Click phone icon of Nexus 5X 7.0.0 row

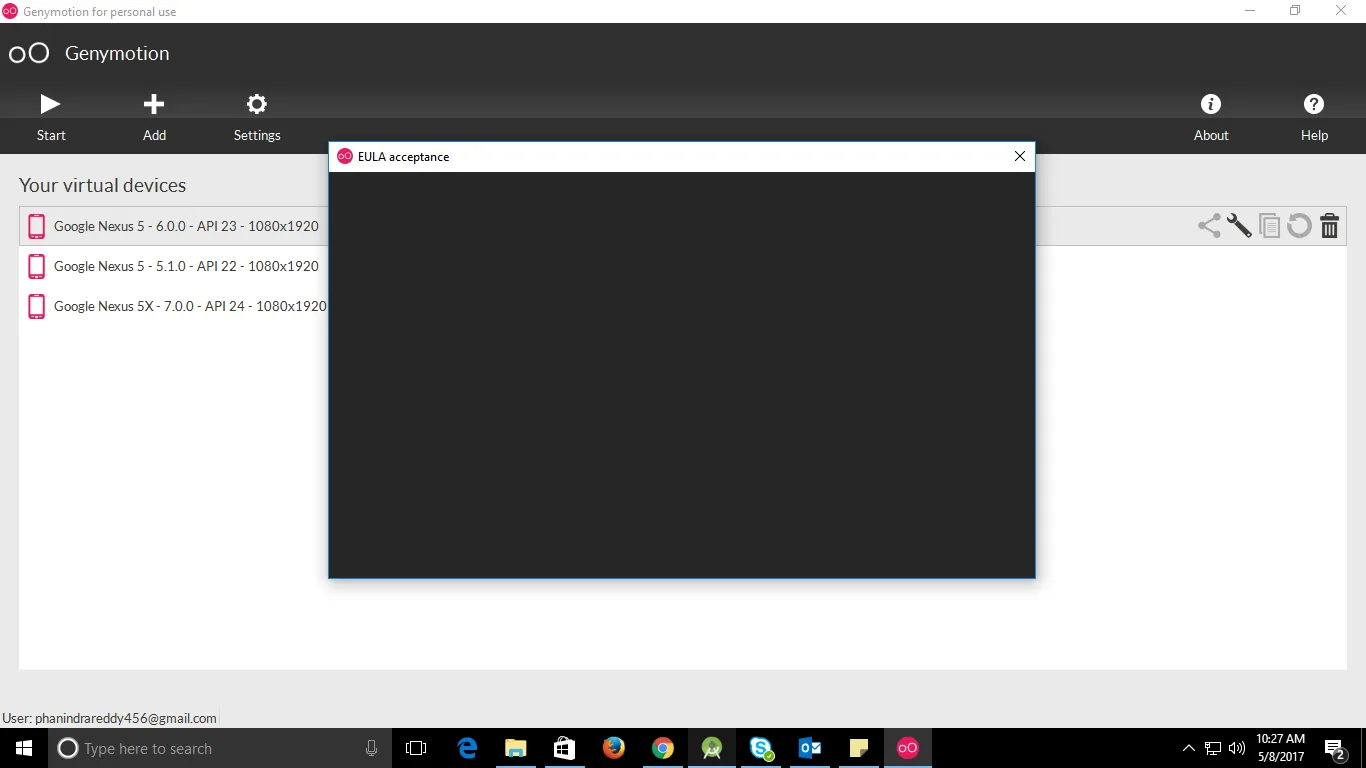(37, 306)
